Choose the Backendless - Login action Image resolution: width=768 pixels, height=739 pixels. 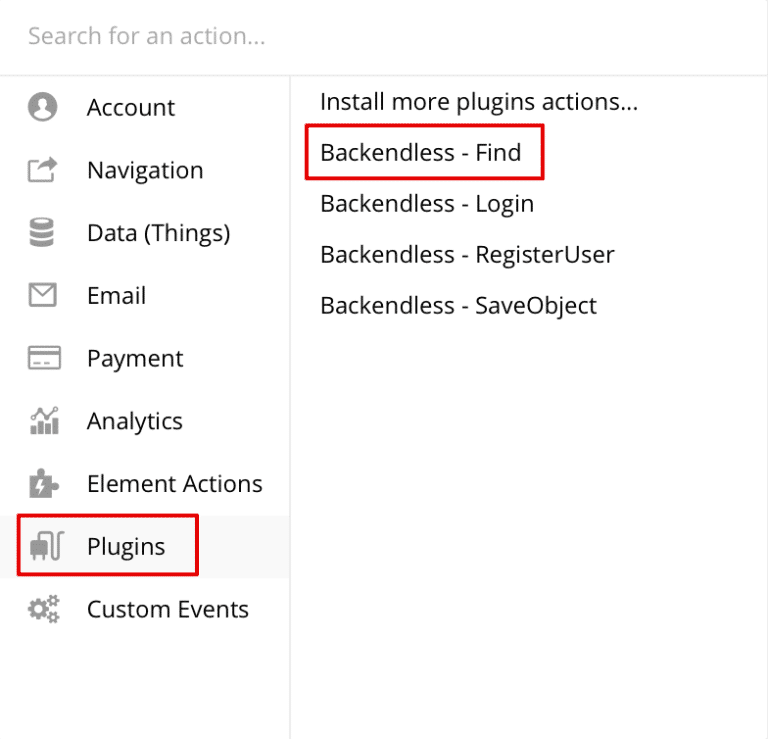[427, 204]
